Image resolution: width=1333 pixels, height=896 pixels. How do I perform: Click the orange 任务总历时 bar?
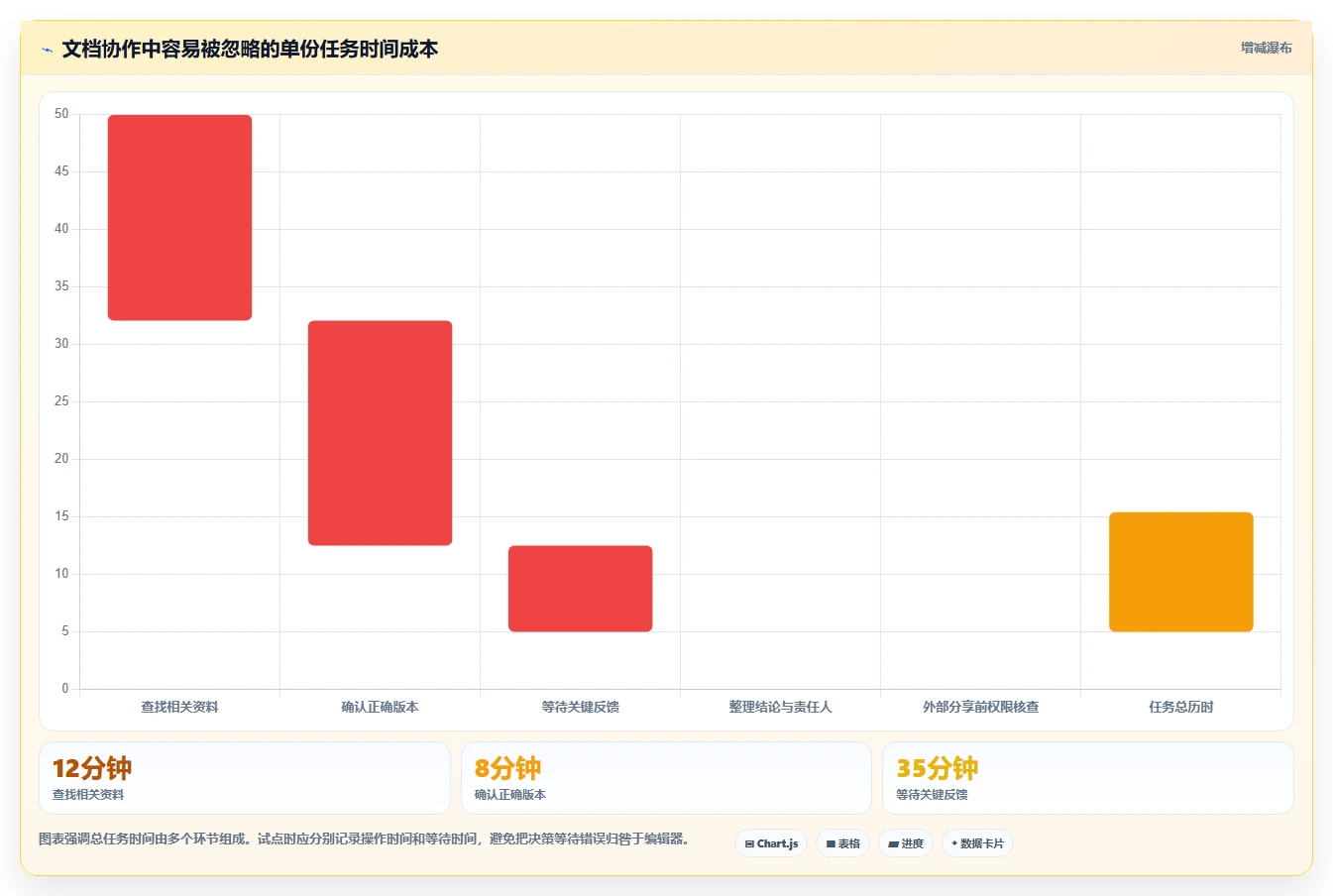click(1180, 572)
